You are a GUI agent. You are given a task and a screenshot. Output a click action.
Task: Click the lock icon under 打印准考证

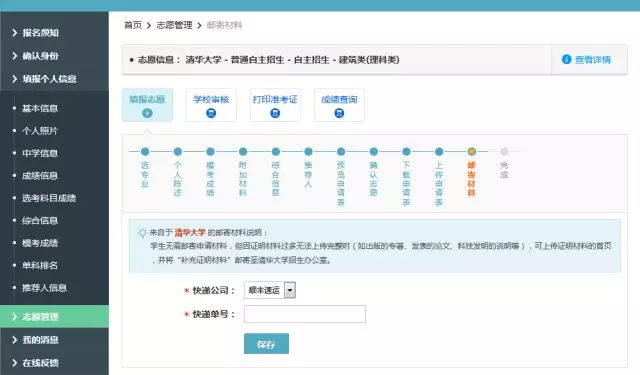[275, 113]
